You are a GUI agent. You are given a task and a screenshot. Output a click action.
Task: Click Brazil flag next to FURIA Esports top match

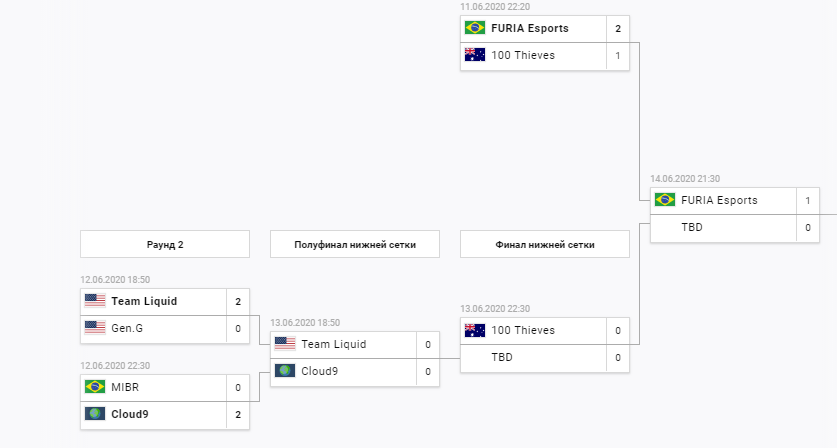(x=475, y=28)
